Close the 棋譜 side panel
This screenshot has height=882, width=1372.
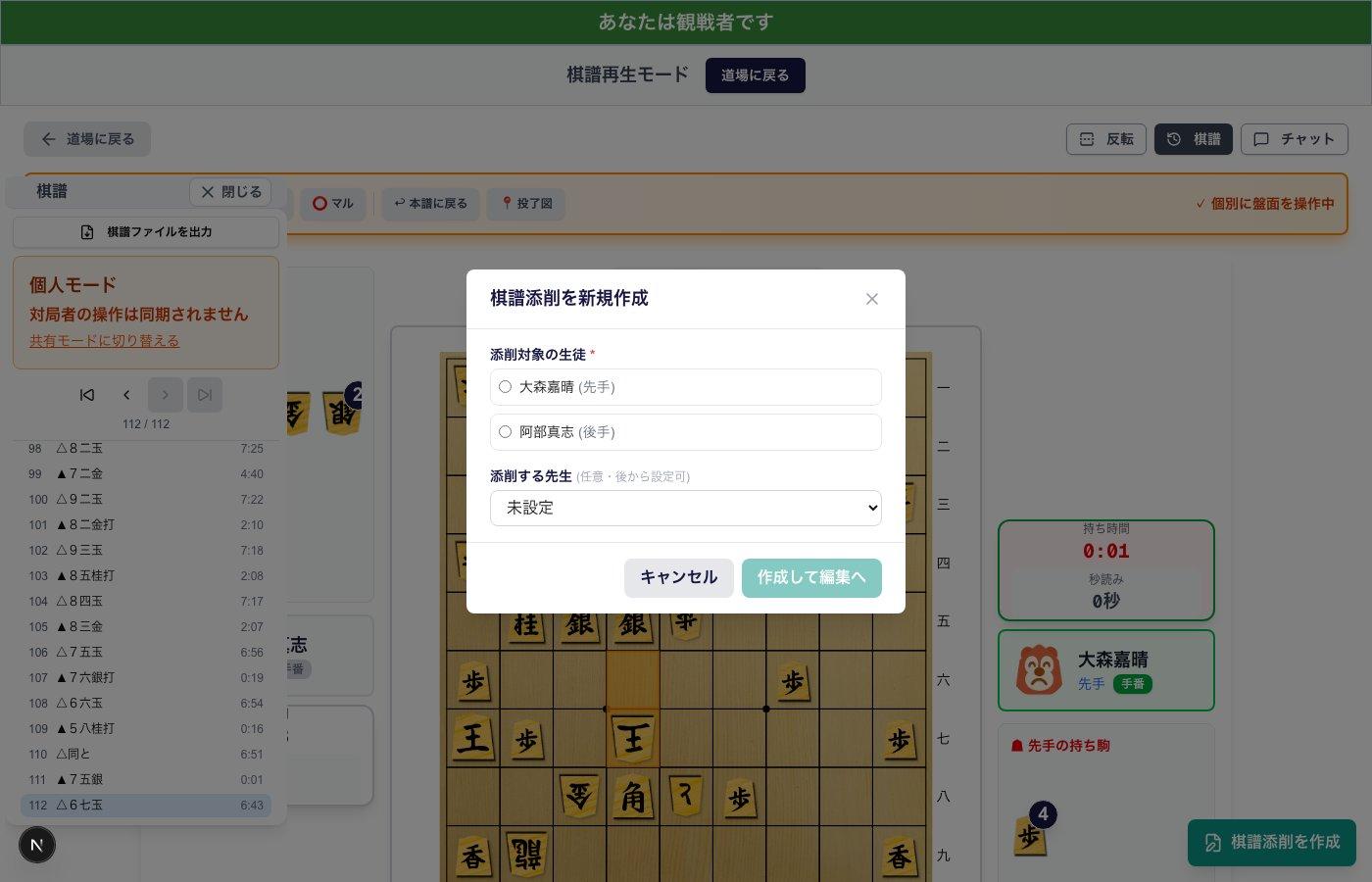pos(230,192)
